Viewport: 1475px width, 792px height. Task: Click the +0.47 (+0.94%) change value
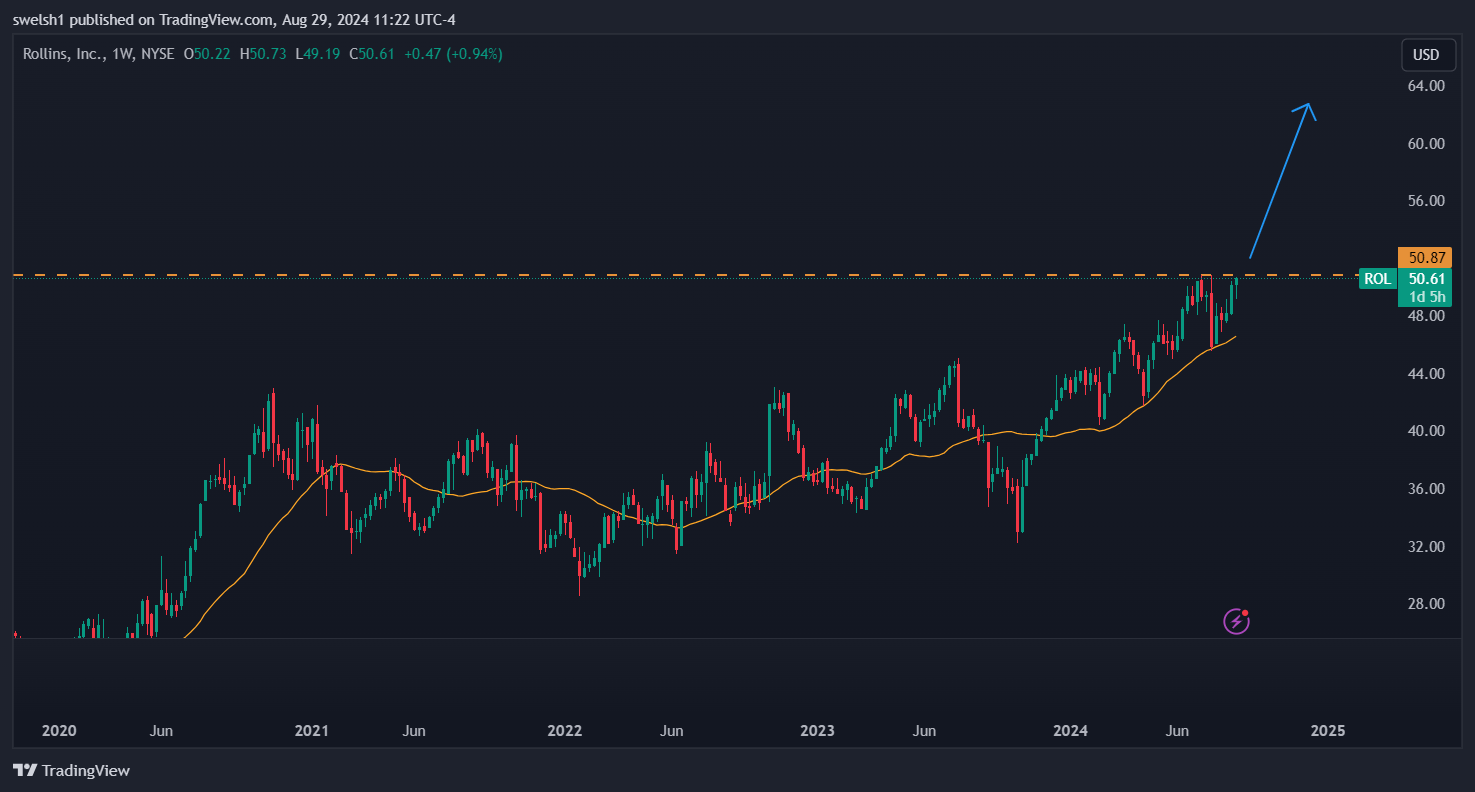click(x=453, y=54)
